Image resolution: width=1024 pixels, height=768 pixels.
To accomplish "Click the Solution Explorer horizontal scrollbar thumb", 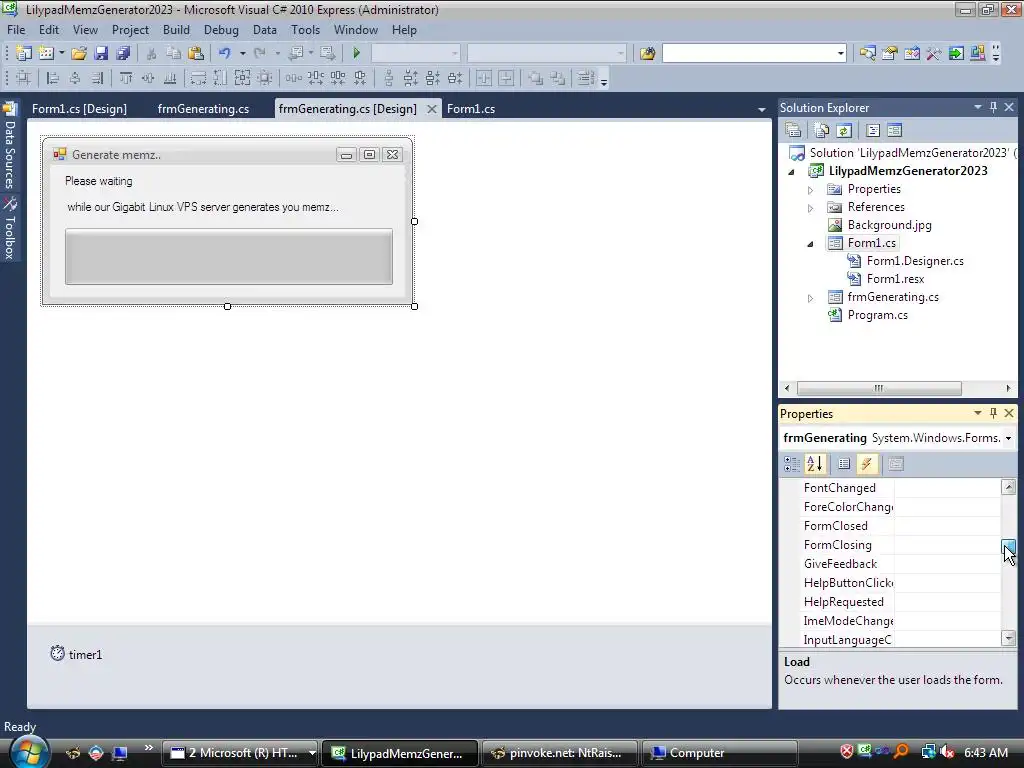I will [x=878, y=388].
